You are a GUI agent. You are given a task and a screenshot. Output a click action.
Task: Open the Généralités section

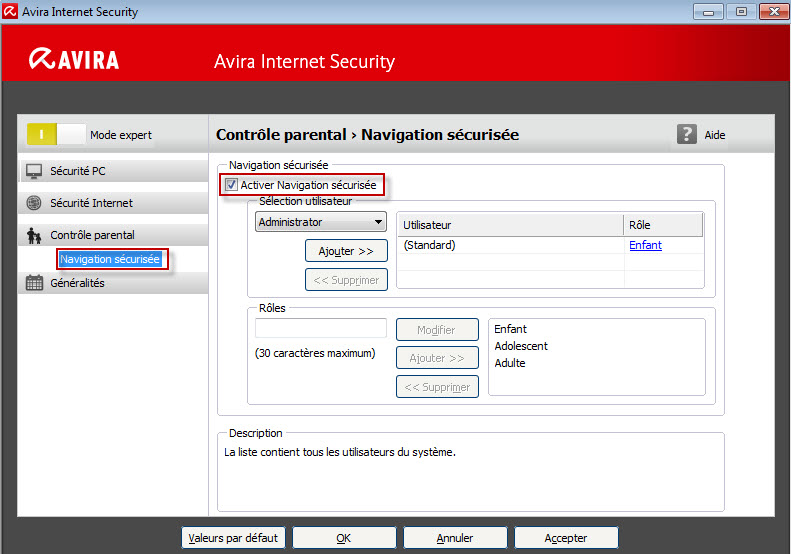tap(114, 283)
